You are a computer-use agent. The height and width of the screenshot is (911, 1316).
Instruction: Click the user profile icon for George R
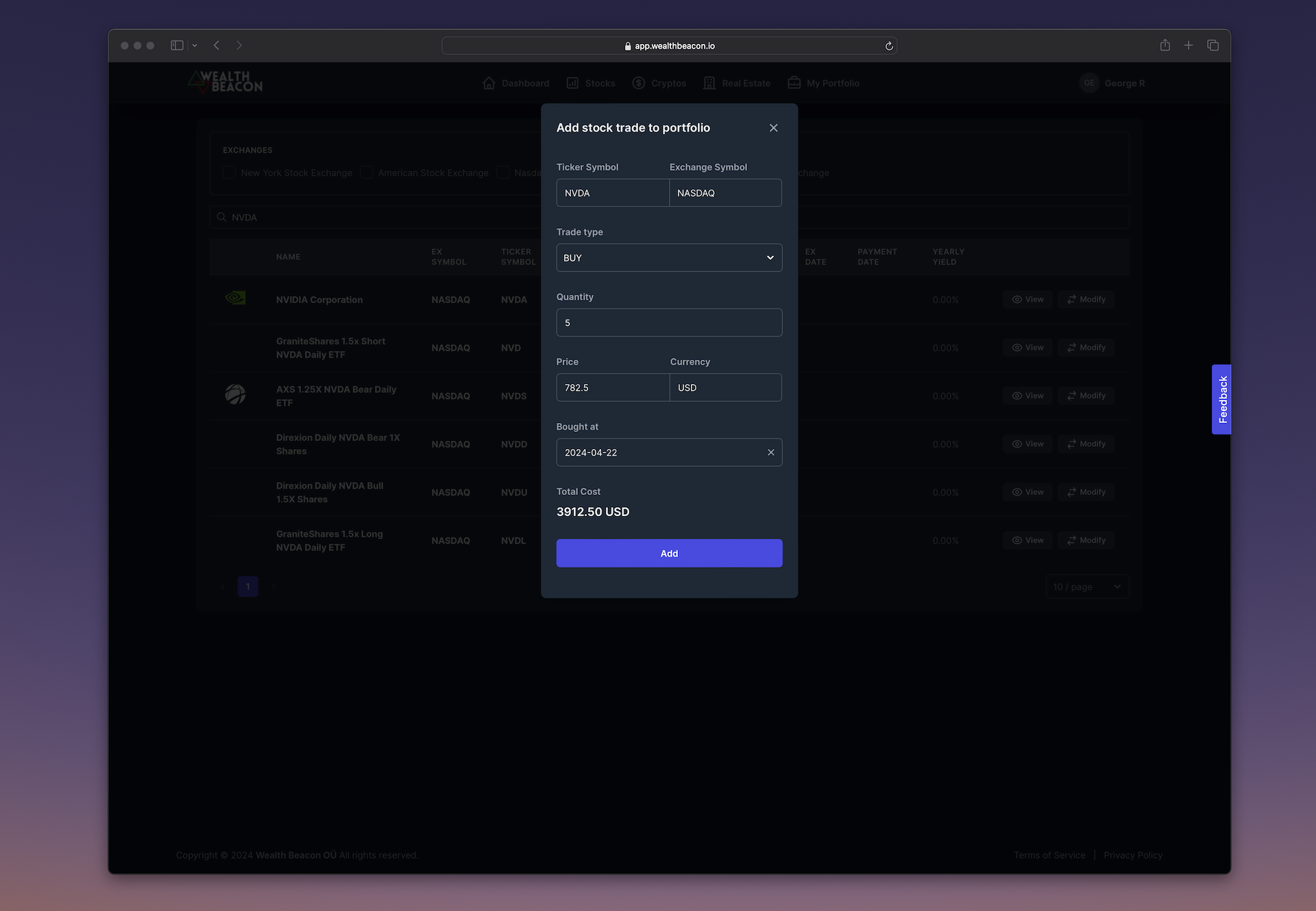pyautogui.click(x=1089, y=82)
